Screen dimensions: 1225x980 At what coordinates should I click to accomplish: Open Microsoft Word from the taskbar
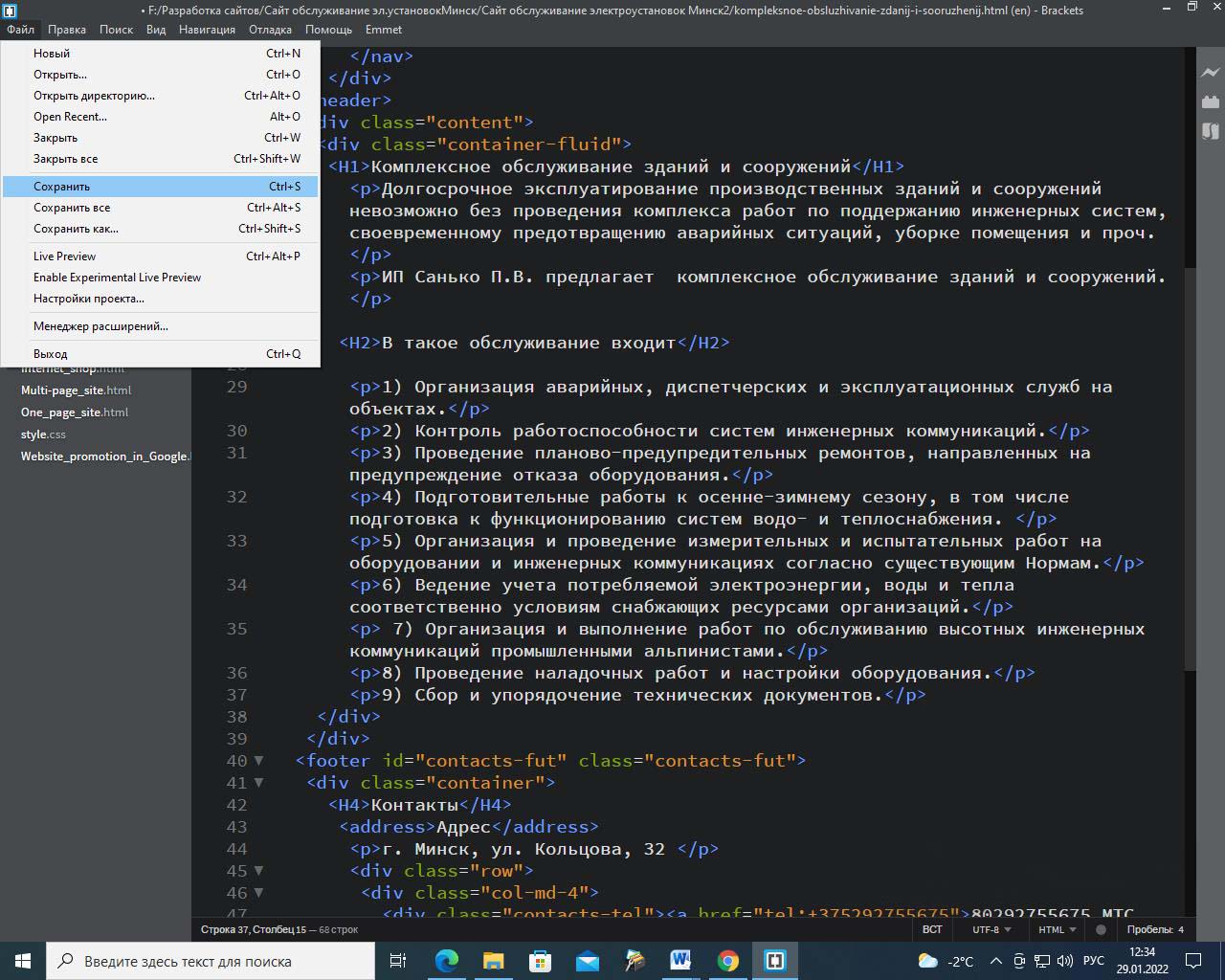[680, 961]
